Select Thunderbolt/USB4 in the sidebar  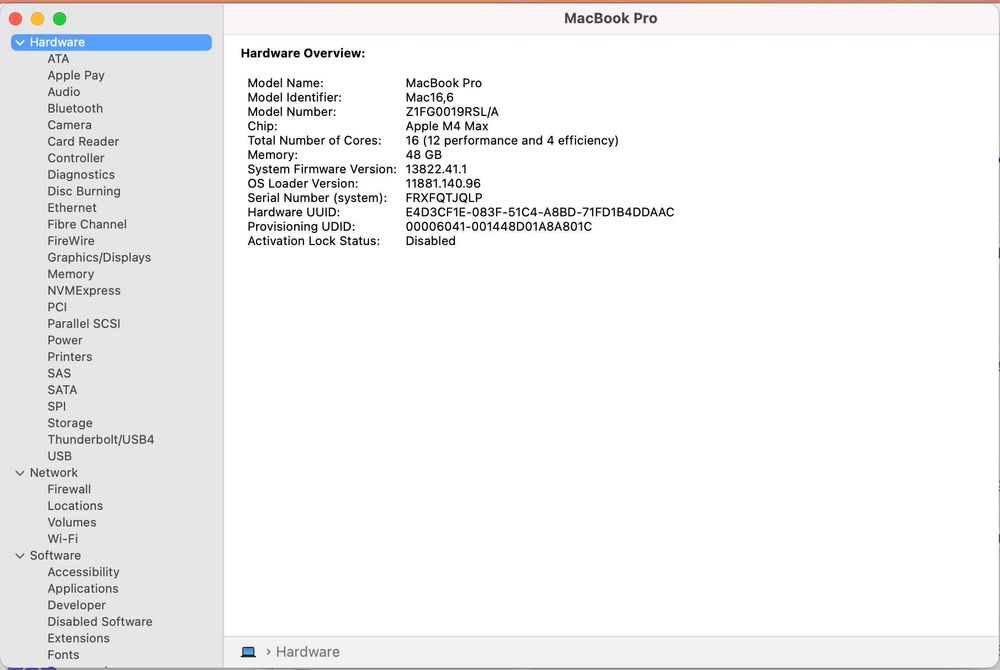101,440
